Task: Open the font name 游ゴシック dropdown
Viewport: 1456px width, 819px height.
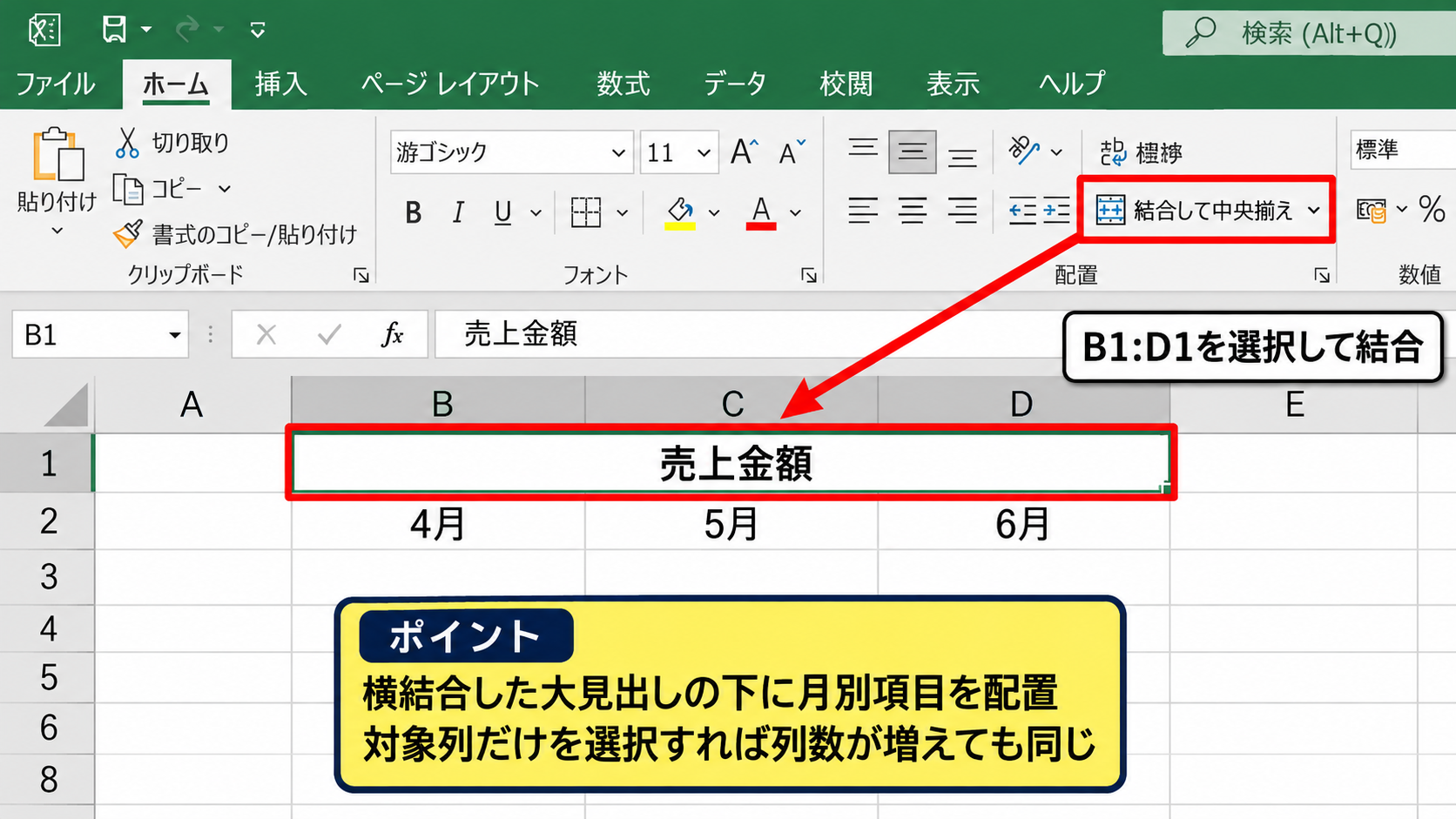Action: click(x=617, y=153)
